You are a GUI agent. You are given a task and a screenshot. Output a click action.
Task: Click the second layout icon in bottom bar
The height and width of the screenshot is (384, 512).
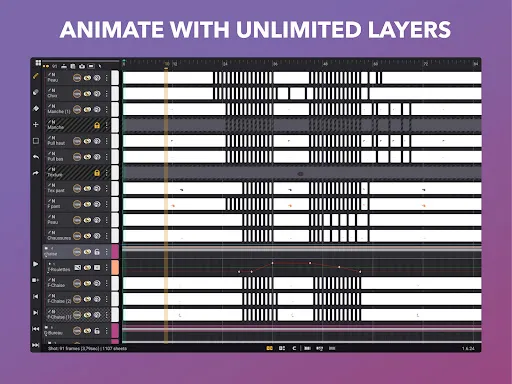(x=282, y=348)
